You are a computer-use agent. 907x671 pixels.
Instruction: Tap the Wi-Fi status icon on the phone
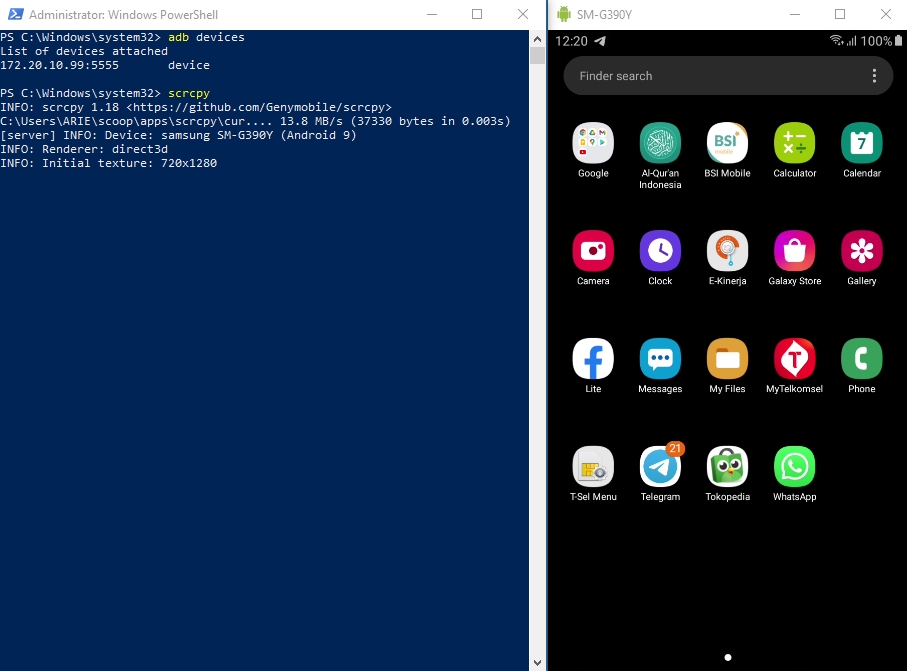pyautogui.click(x=836, y=40)
